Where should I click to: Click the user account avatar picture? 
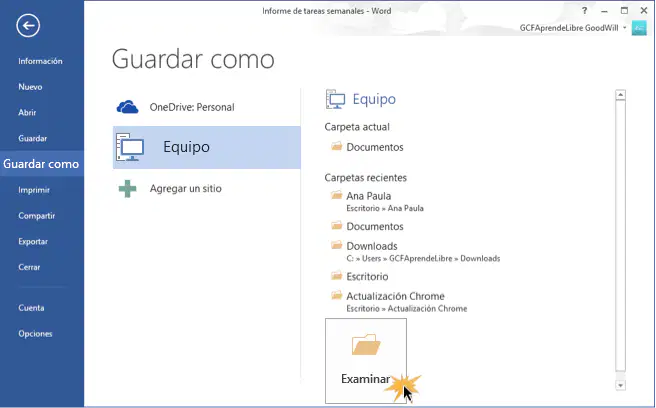[639, 28]
